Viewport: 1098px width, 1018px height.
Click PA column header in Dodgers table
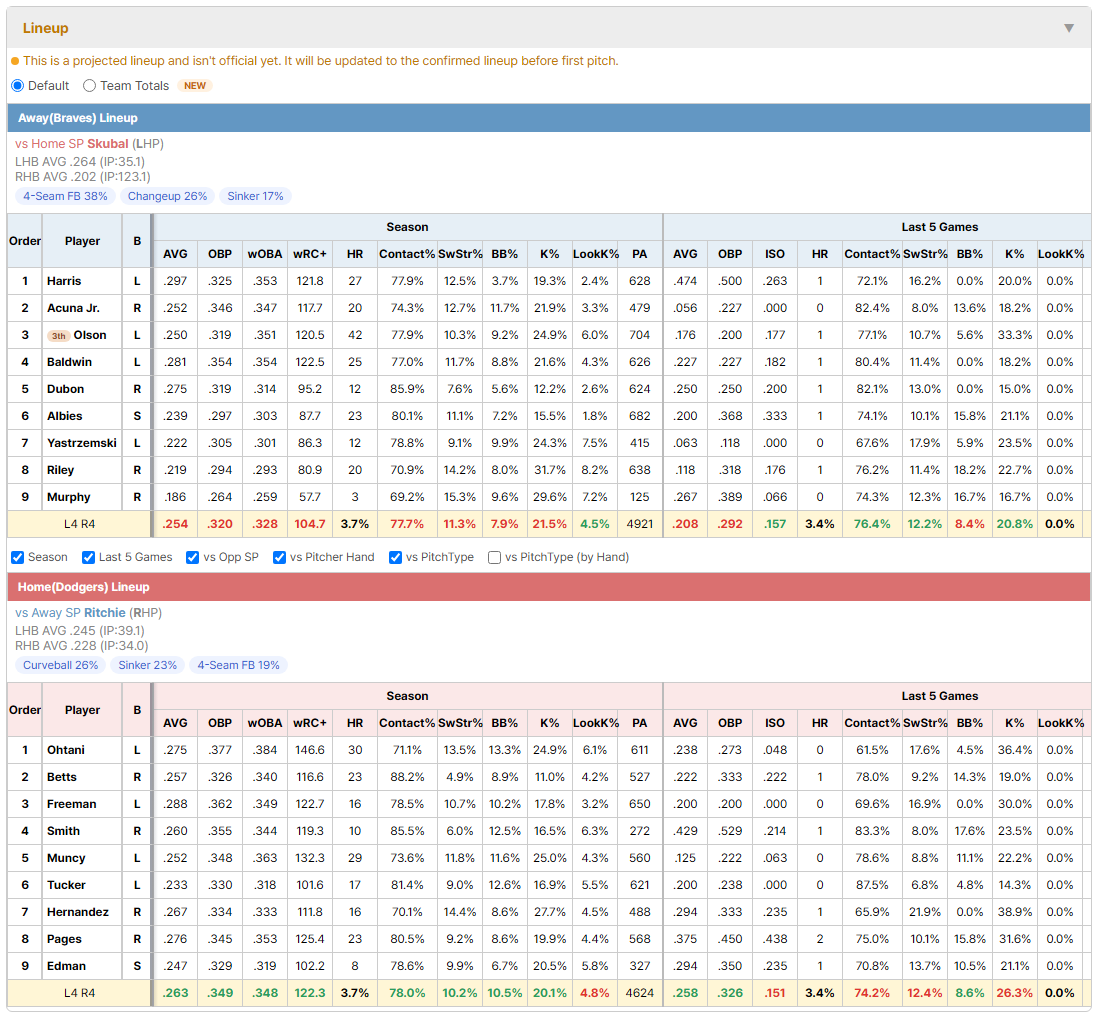tap(639, 723)
